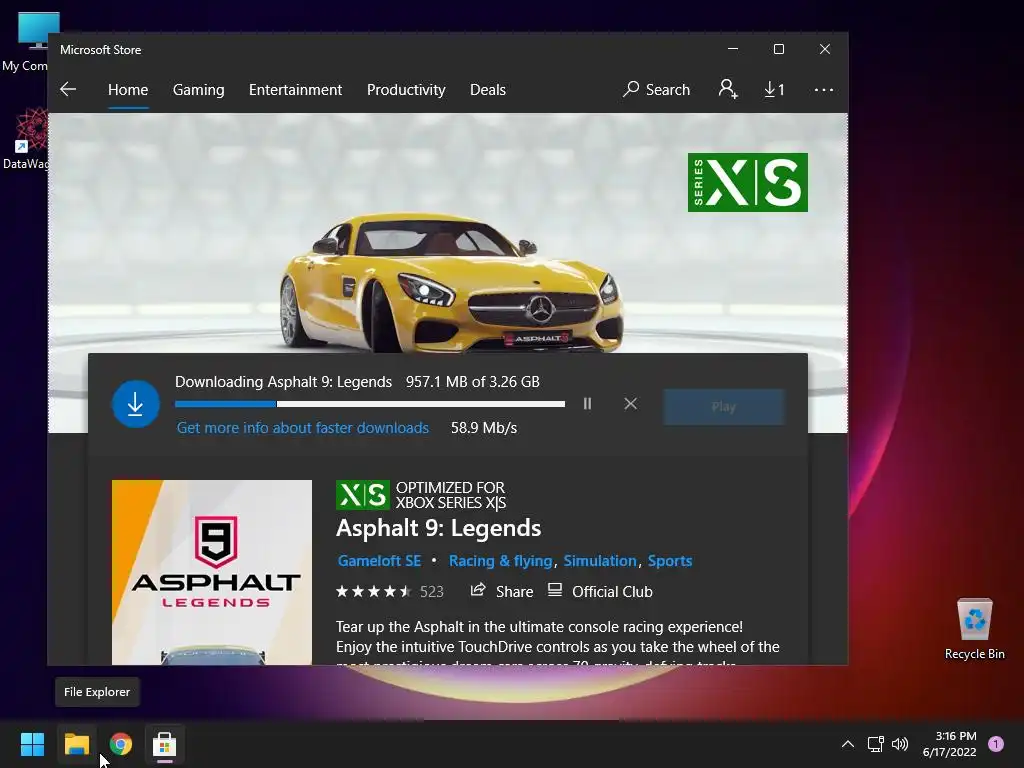The width and height of the screenshot is (1024, 768).
Task: Open the Windows Start menu
Action: (x=32, y=744)
